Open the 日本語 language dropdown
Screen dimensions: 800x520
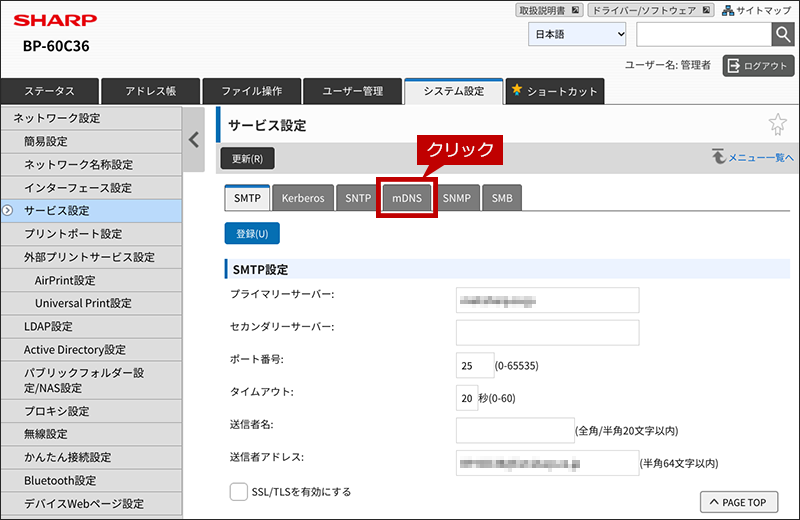click(x=577, y=34)
